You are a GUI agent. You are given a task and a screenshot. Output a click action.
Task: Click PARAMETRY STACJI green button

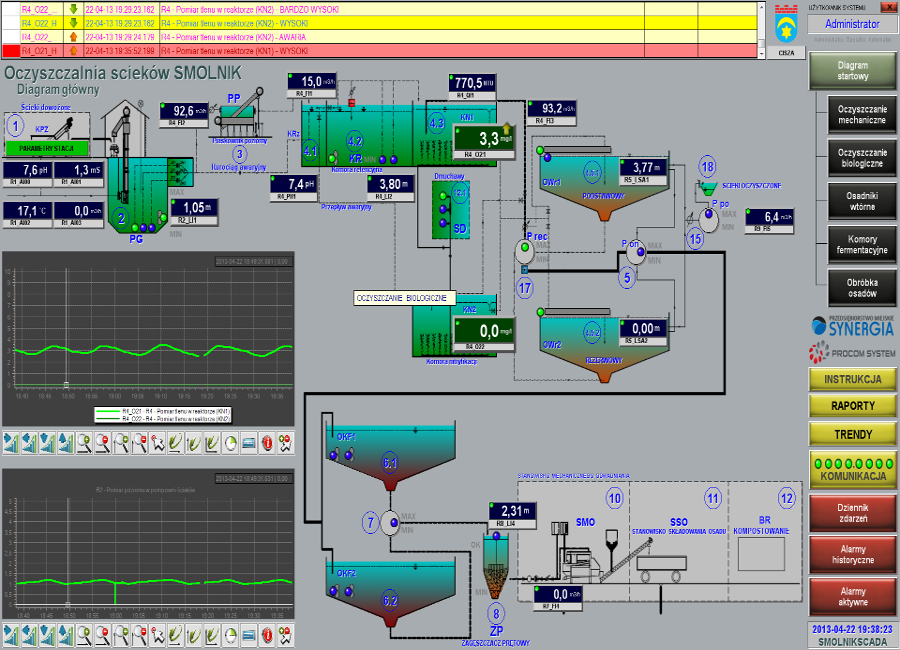tap(46, 148)
